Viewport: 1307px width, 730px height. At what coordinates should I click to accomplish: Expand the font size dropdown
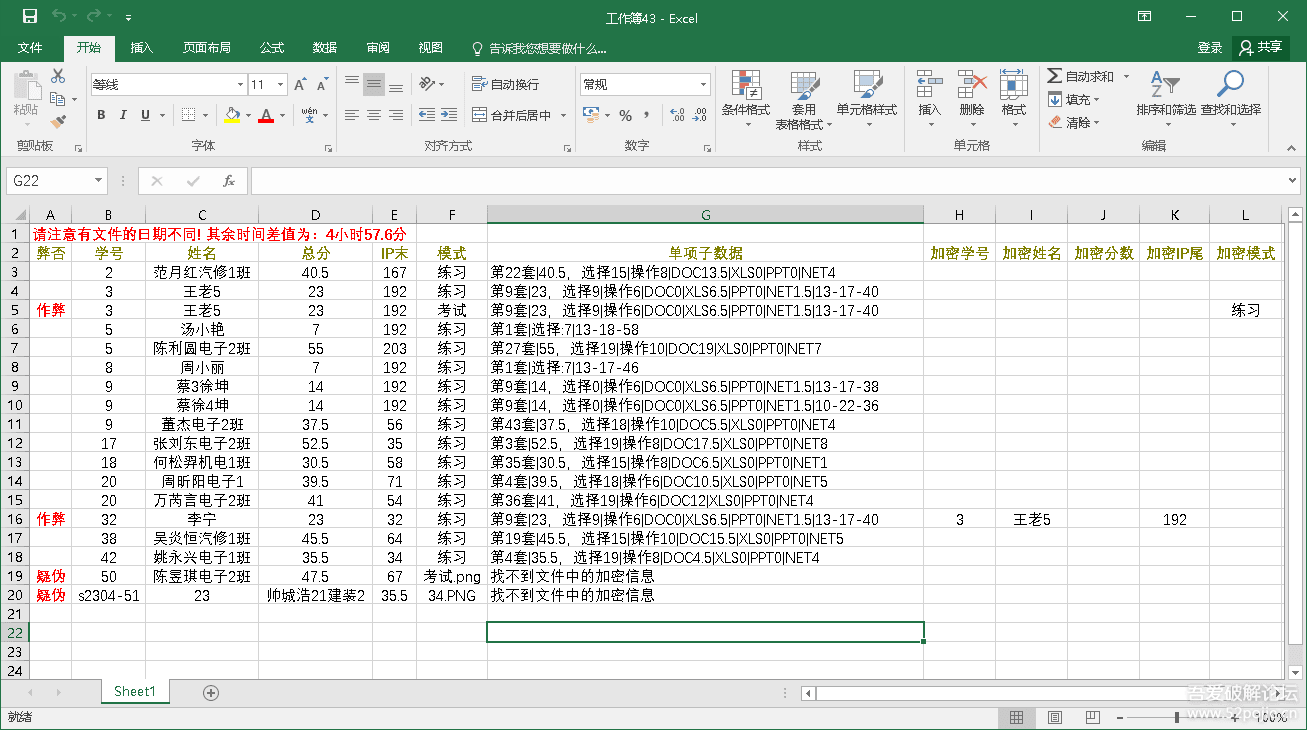pos(281,85)
